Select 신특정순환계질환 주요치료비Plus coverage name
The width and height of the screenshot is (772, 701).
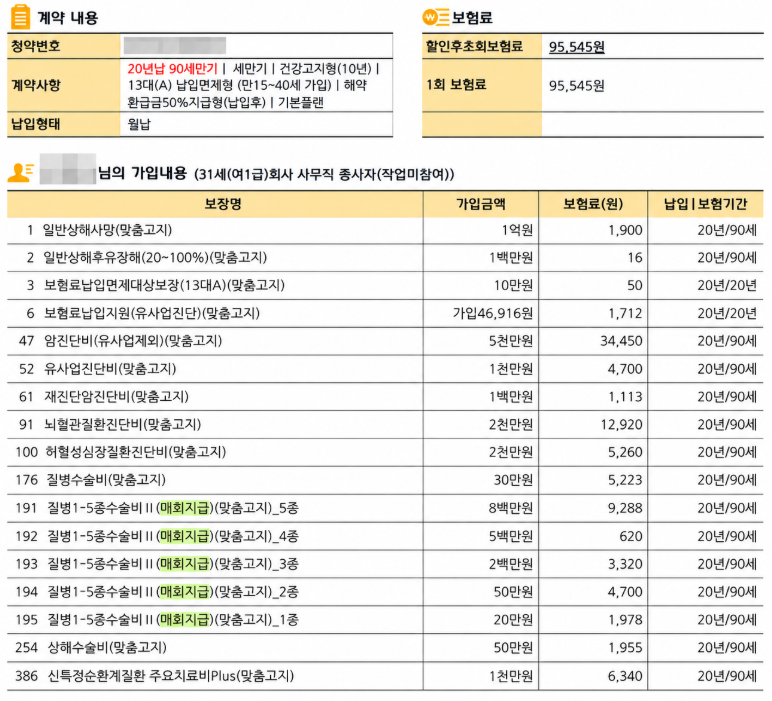pyautogui.click(x=170, y=675)
